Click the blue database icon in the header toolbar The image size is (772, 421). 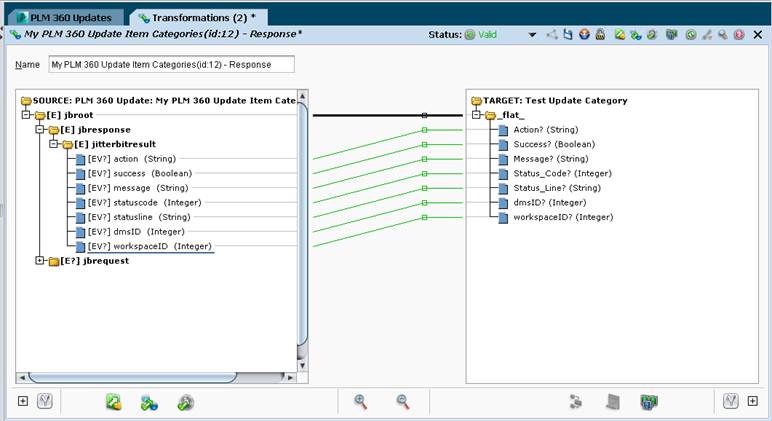(x=672, y=34)
